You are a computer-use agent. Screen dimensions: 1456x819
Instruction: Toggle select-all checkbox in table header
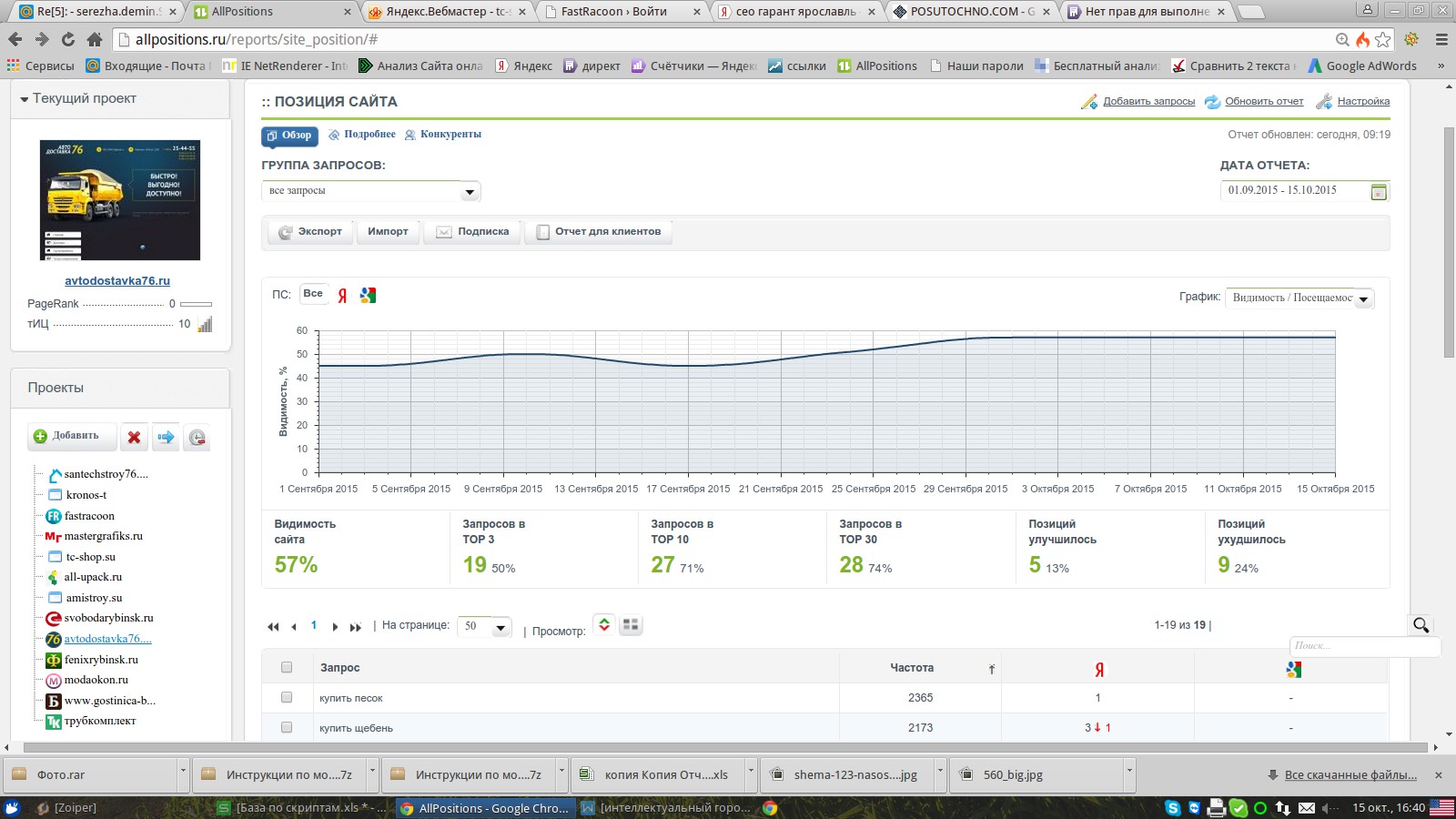(x=287, y=667)
